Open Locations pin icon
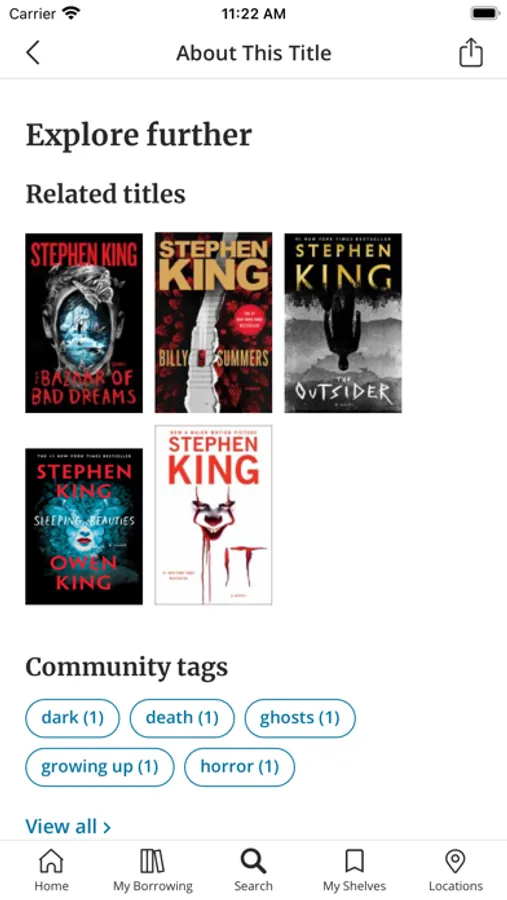This screenshot has height=900, width=507. (455, 862)
